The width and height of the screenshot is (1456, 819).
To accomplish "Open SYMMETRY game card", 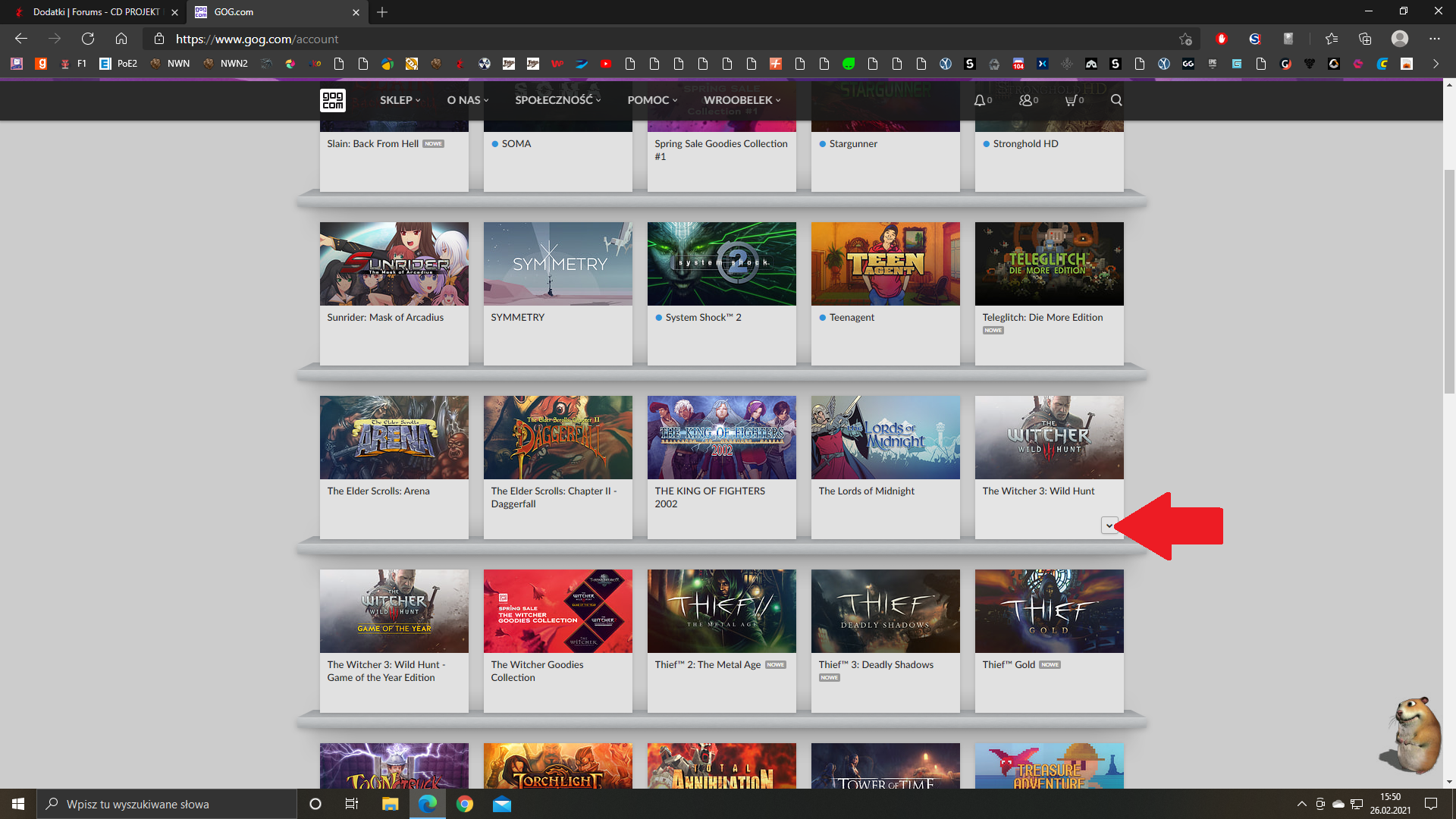I will pos(558,293).
